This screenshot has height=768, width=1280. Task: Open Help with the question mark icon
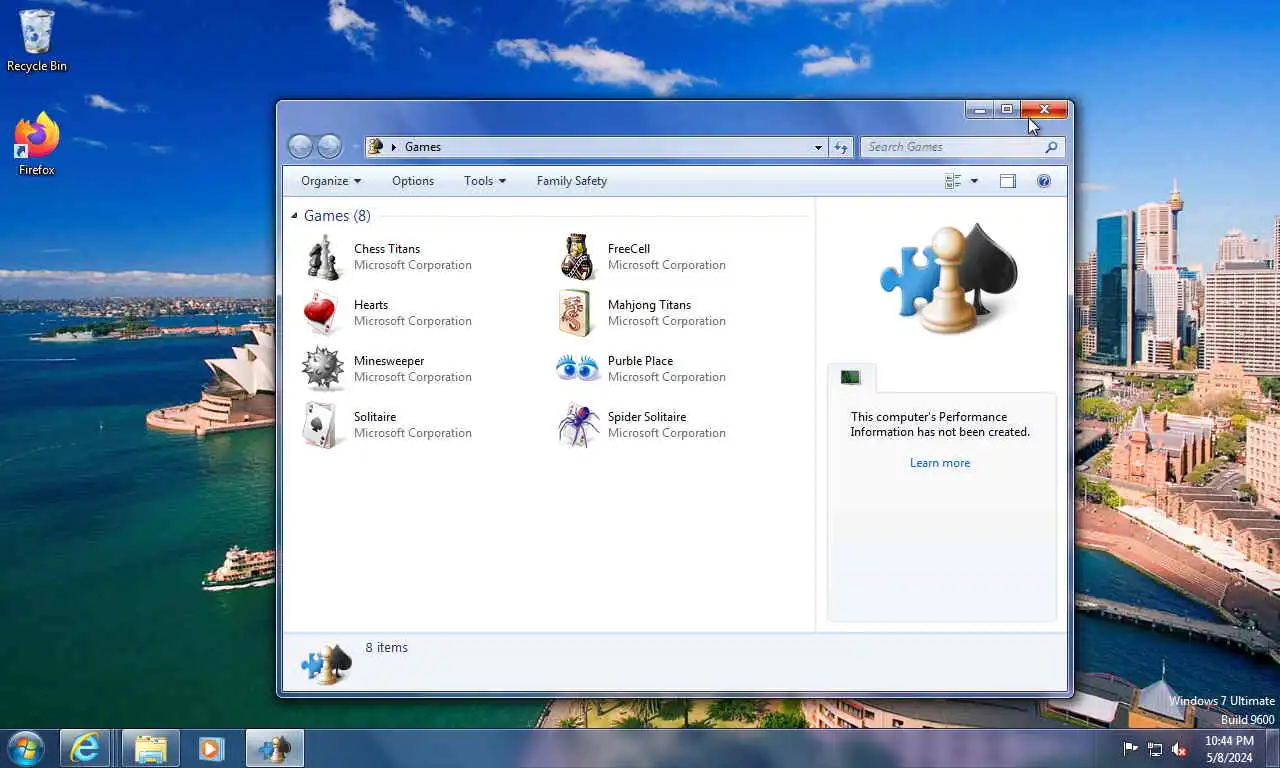coord(1044,181)
